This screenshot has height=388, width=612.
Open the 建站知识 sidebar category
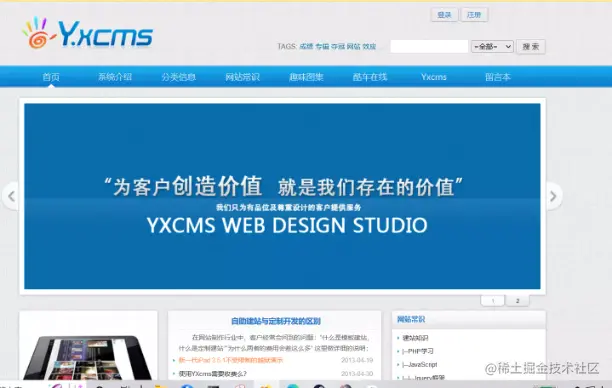415,338
